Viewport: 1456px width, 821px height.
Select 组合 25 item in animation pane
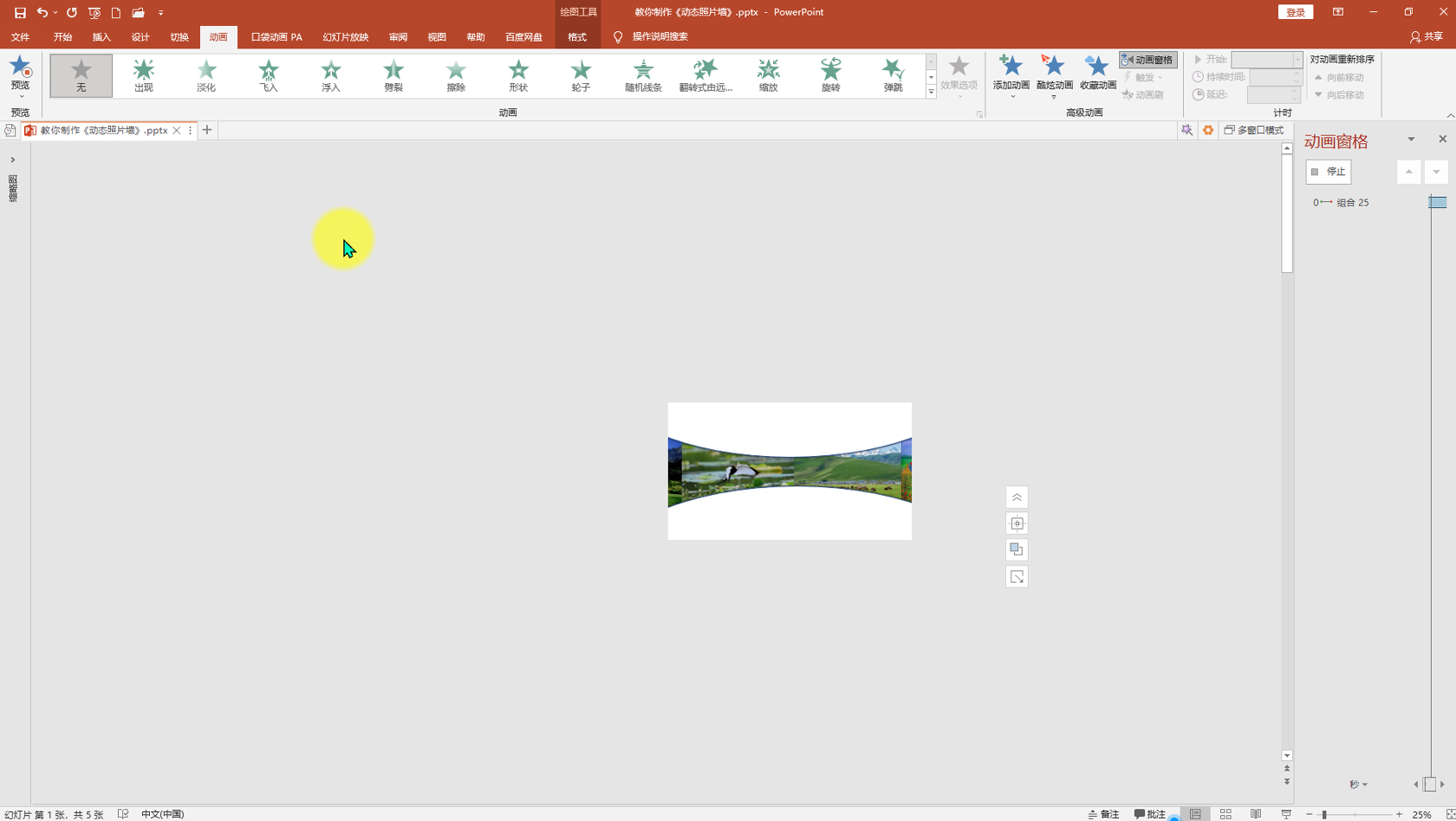[x=1352, y=203]
